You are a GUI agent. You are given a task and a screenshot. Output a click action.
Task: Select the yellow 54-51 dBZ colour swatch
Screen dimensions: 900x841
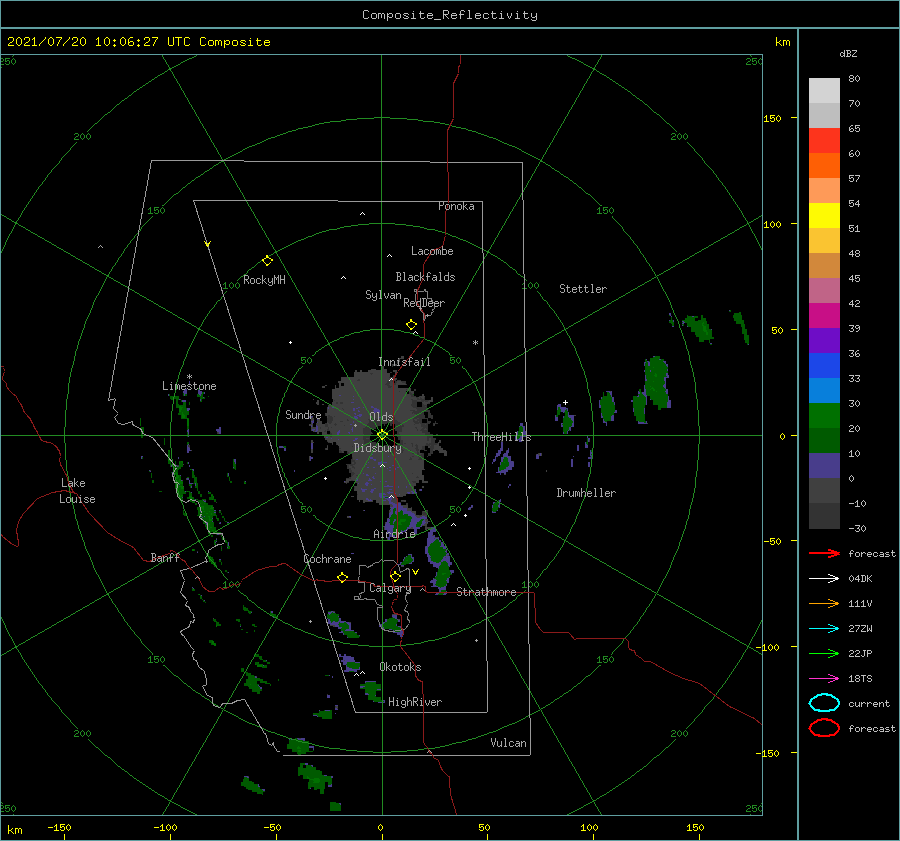tap(824, 216)
